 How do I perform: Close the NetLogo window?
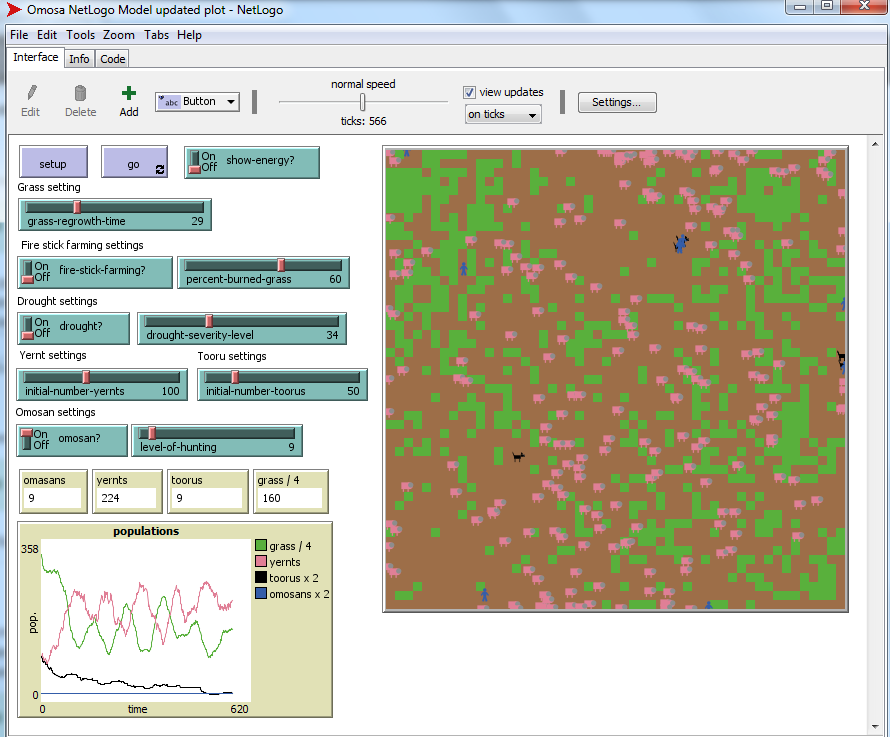point(864,6)
